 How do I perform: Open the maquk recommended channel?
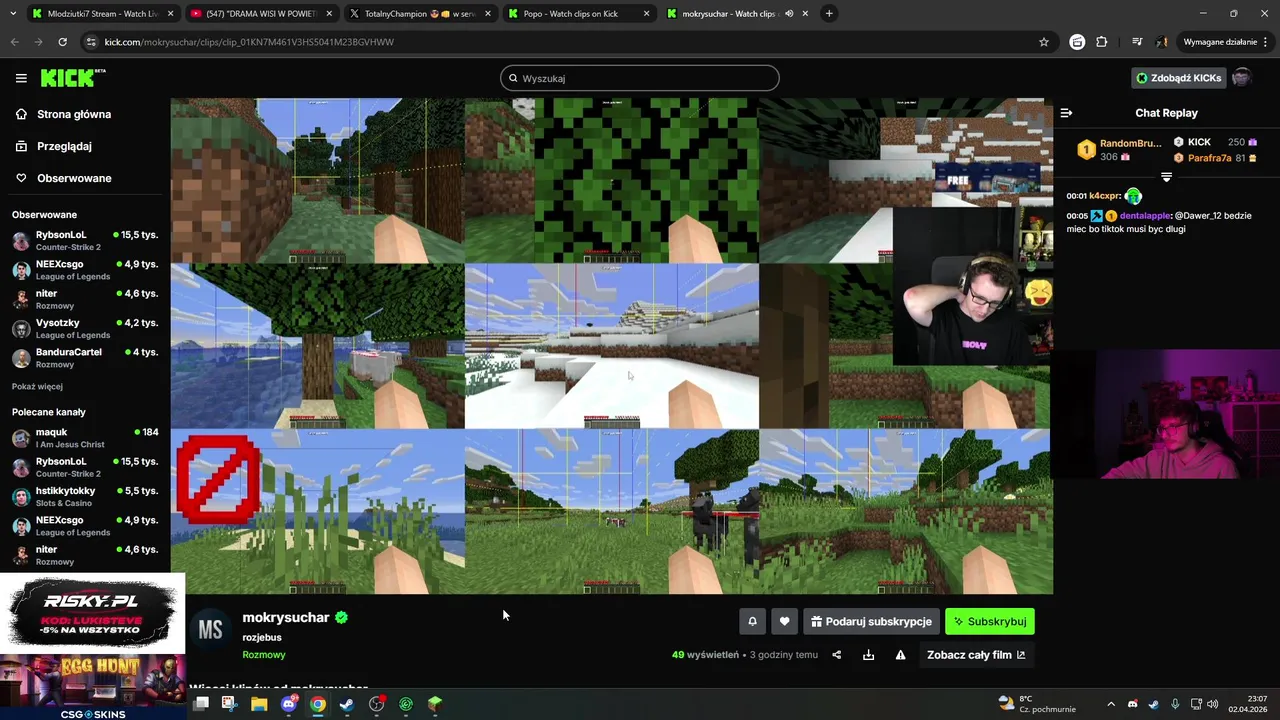85,438
